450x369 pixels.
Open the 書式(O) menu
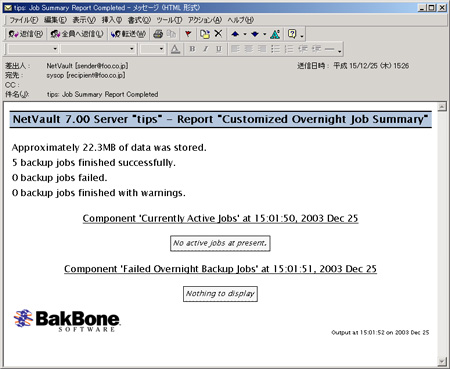[139, 20]
